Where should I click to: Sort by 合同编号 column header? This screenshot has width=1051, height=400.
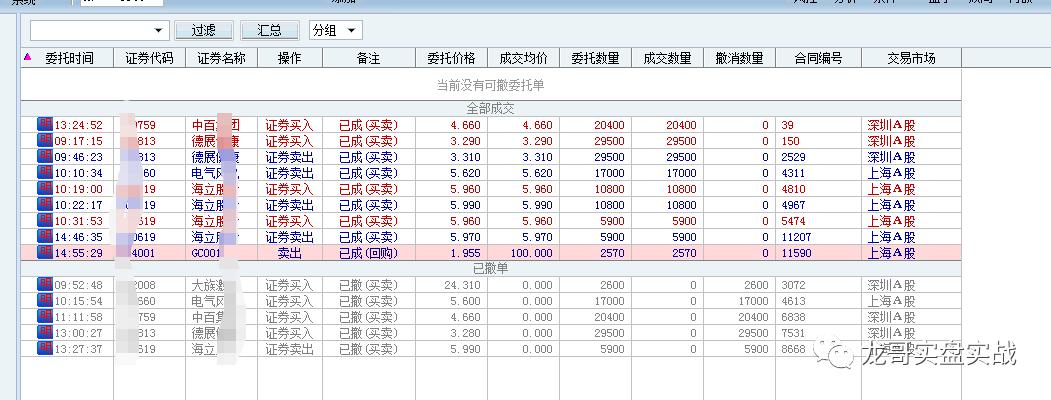[818, 58]
